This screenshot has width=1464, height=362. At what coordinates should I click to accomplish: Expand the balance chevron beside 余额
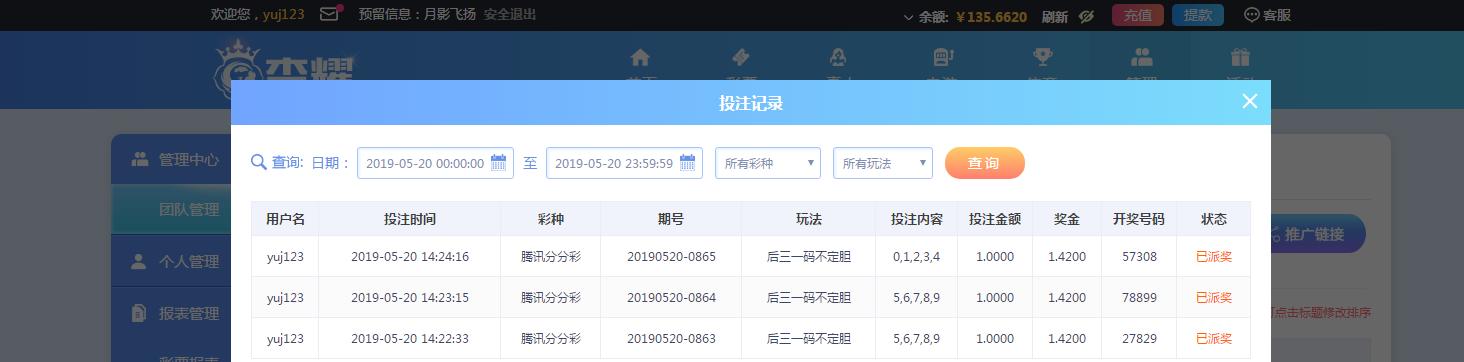coord(908,17)
